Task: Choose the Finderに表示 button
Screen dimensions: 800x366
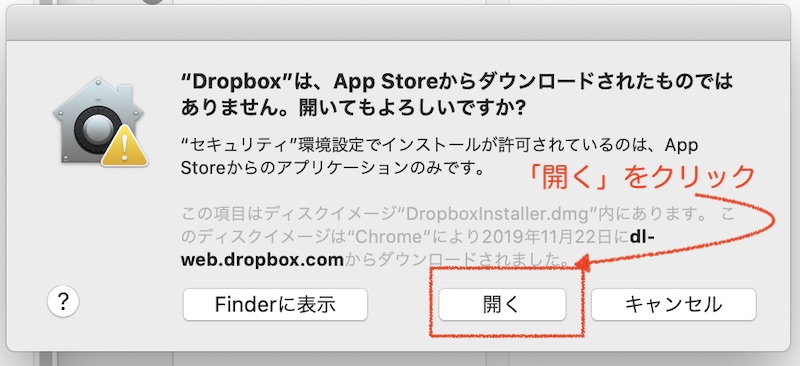Action: pyautogui.click(x=275, y=305)
